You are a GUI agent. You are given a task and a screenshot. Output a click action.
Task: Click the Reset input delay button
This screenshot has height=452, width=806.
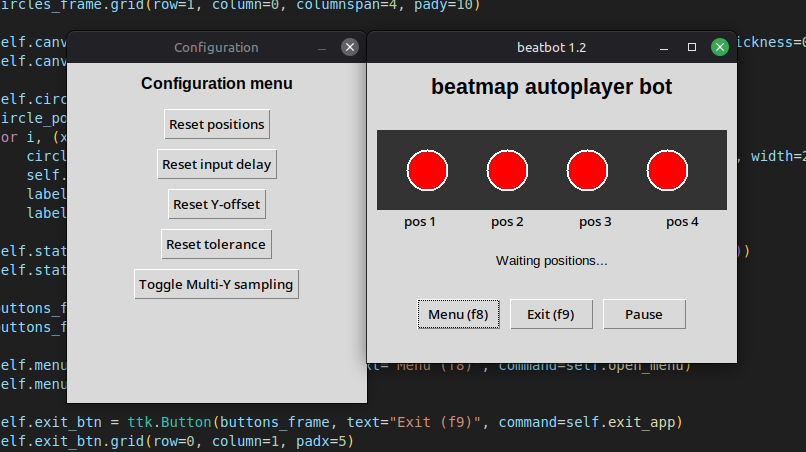[x=217, y=164]
